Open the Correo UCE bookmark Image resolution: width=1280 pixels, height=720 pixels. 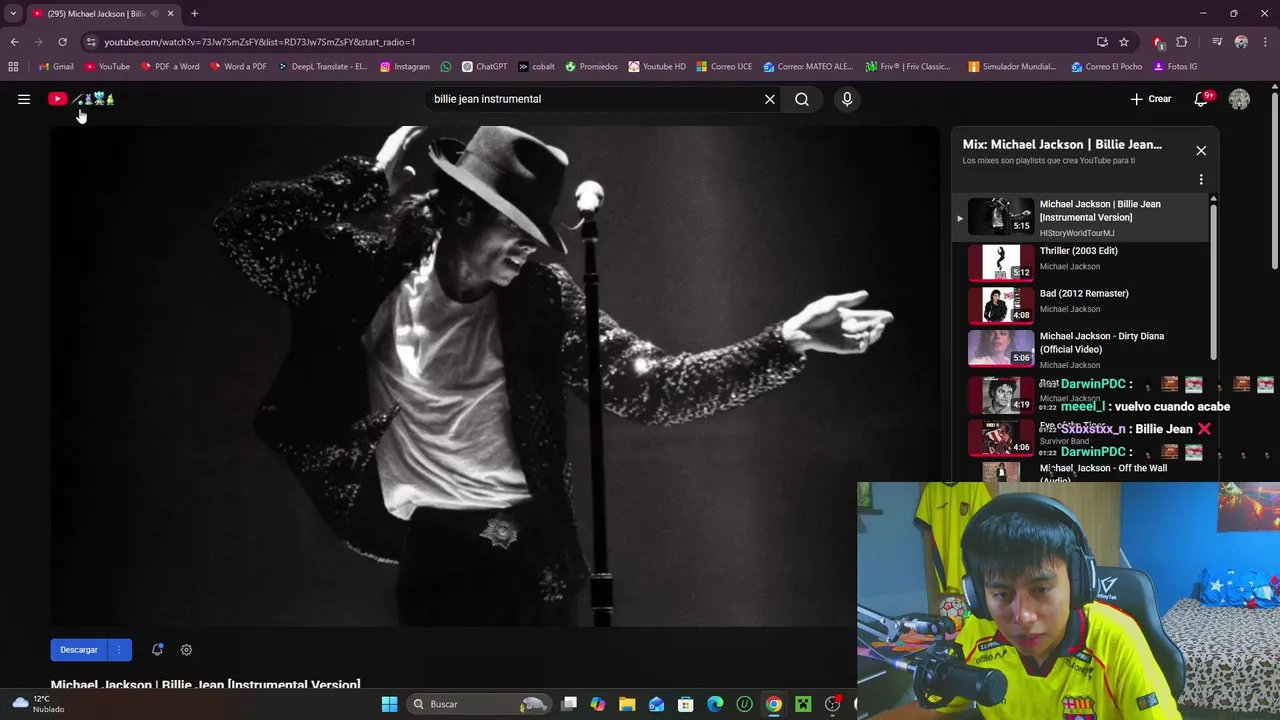click(x=724, y=67)
